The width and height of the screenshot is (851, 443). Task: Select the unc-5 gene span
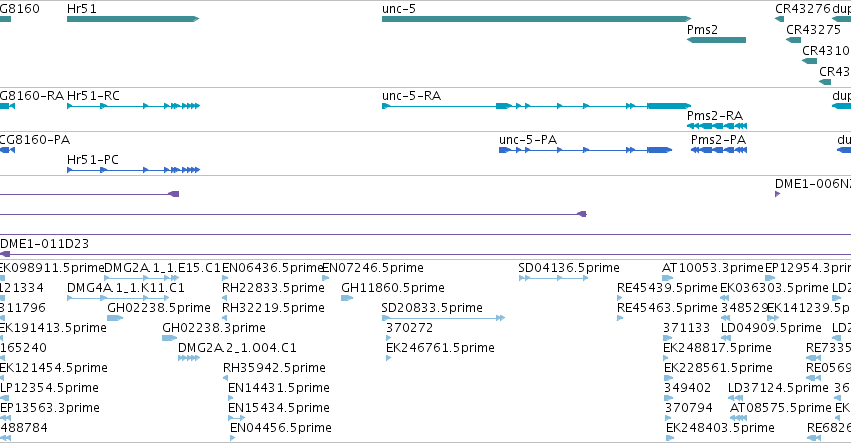[x=536, y=19]
